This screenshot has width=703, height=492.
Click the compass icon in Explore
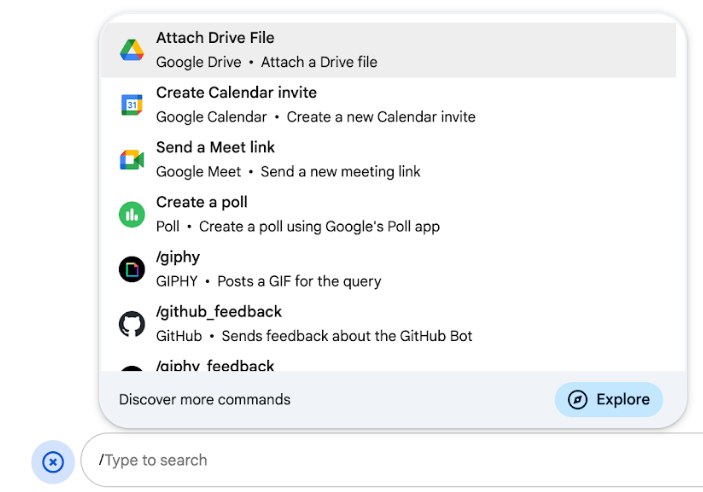click(x=577, y=400)
